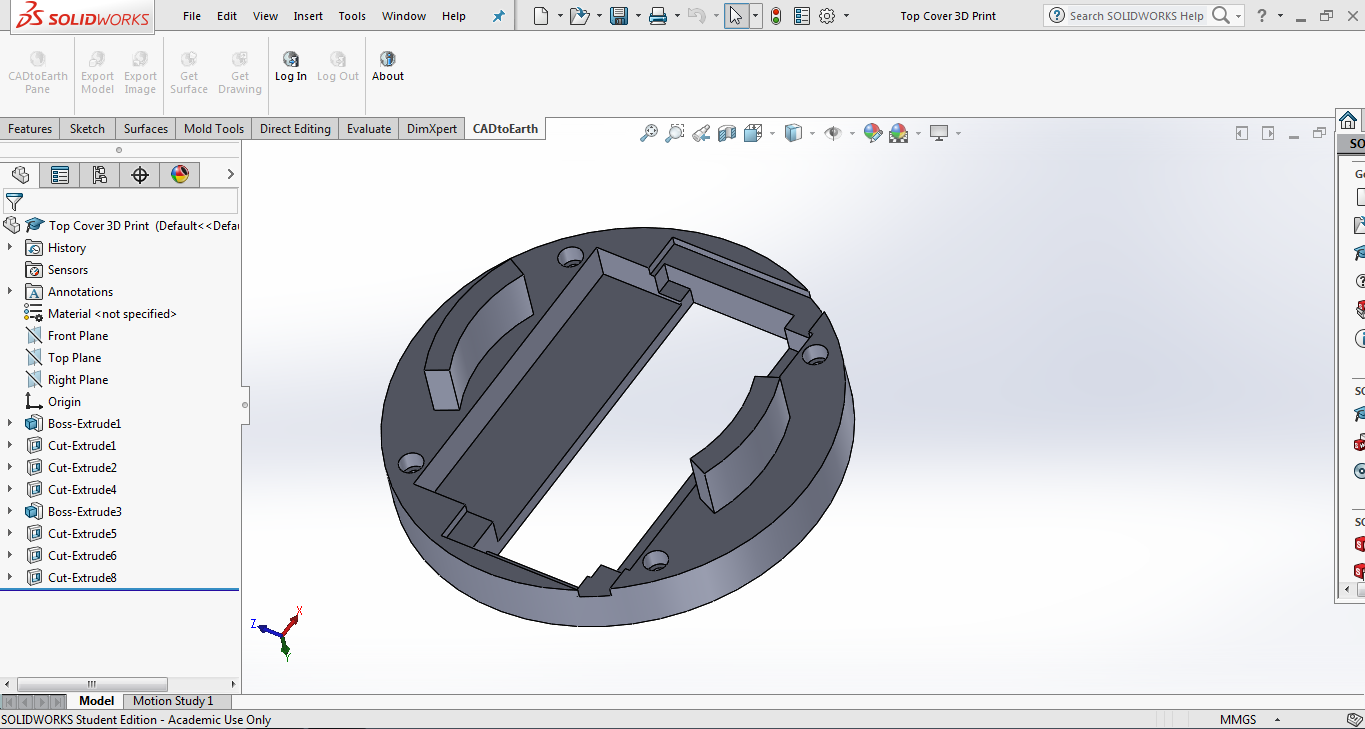Click the Search SOLIDWORKS Help field
Screen dimensions: 1365x729
pyautogui.click(x=1135, y=16)
